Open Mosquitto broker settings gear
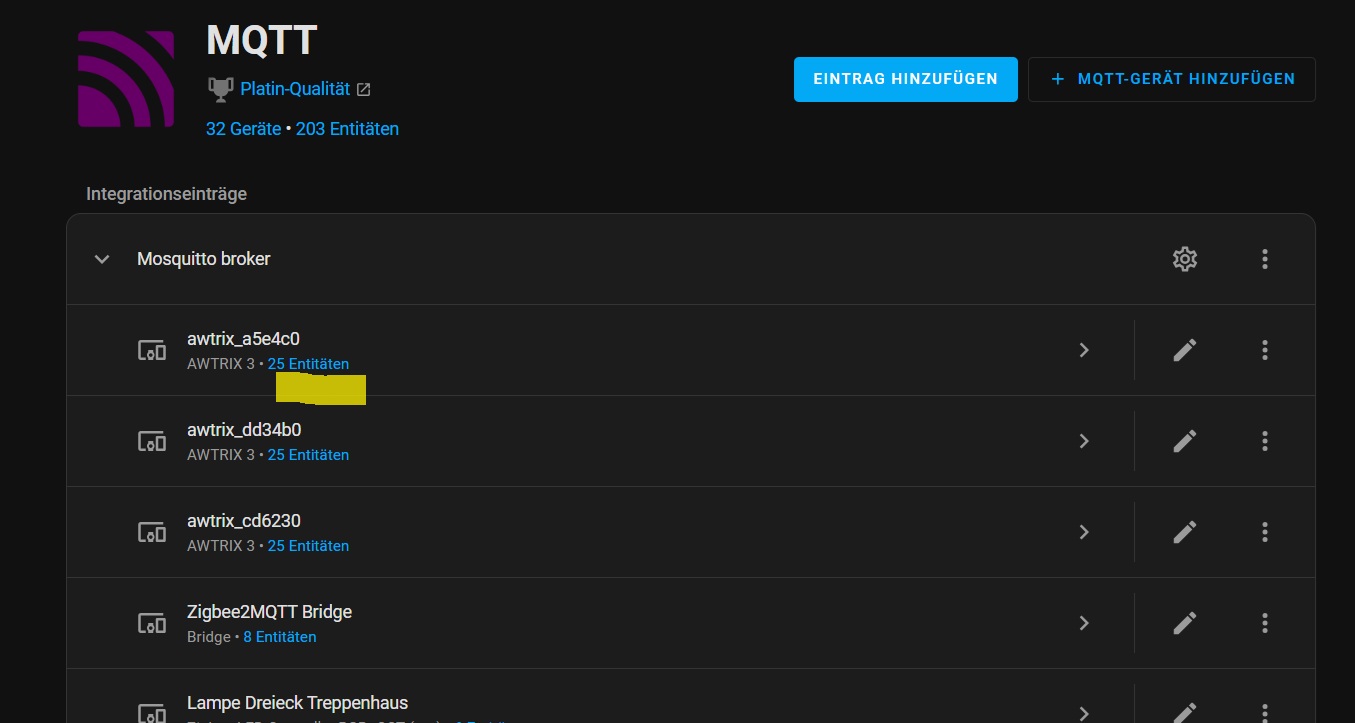Image resolution: width=1355 pixels, height=723 pixels. click(1184, 259)
